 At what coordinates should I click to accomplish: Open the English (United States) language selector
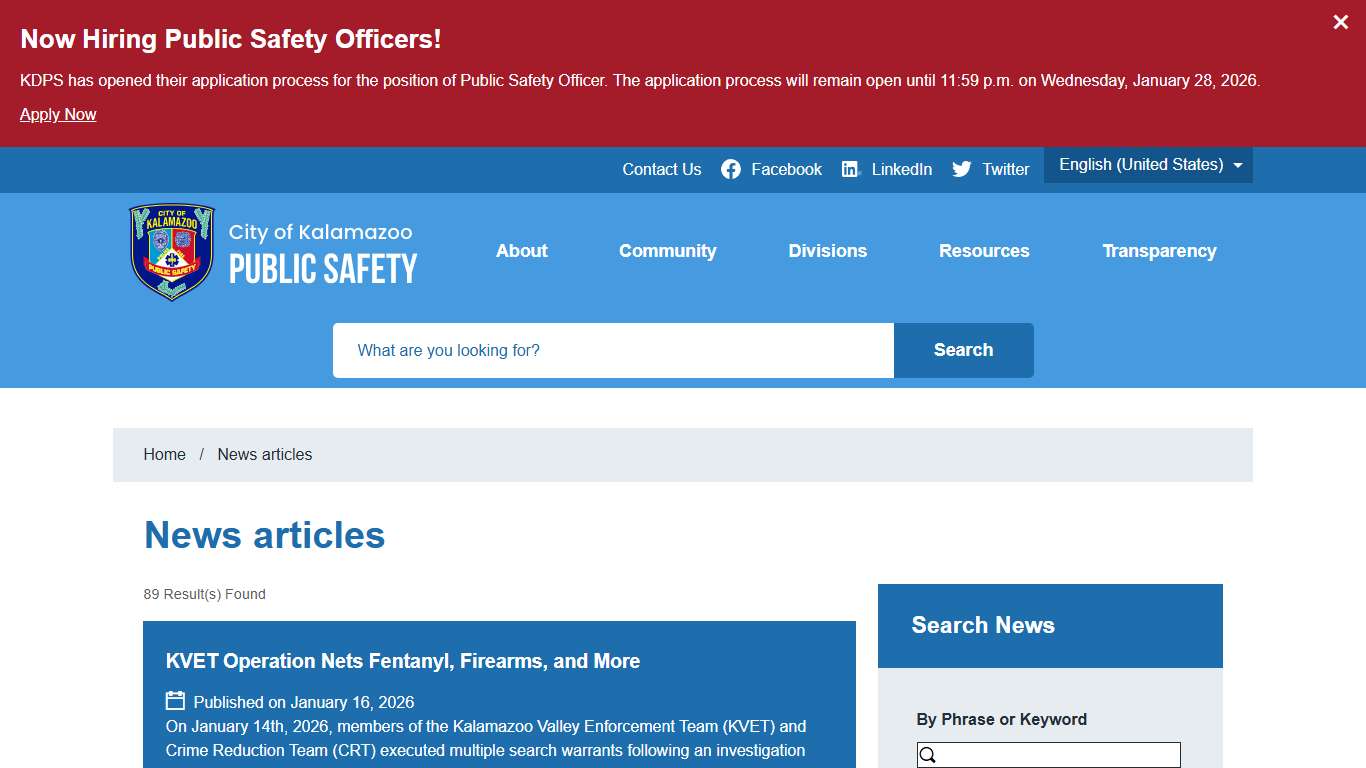pos(1140,164)
